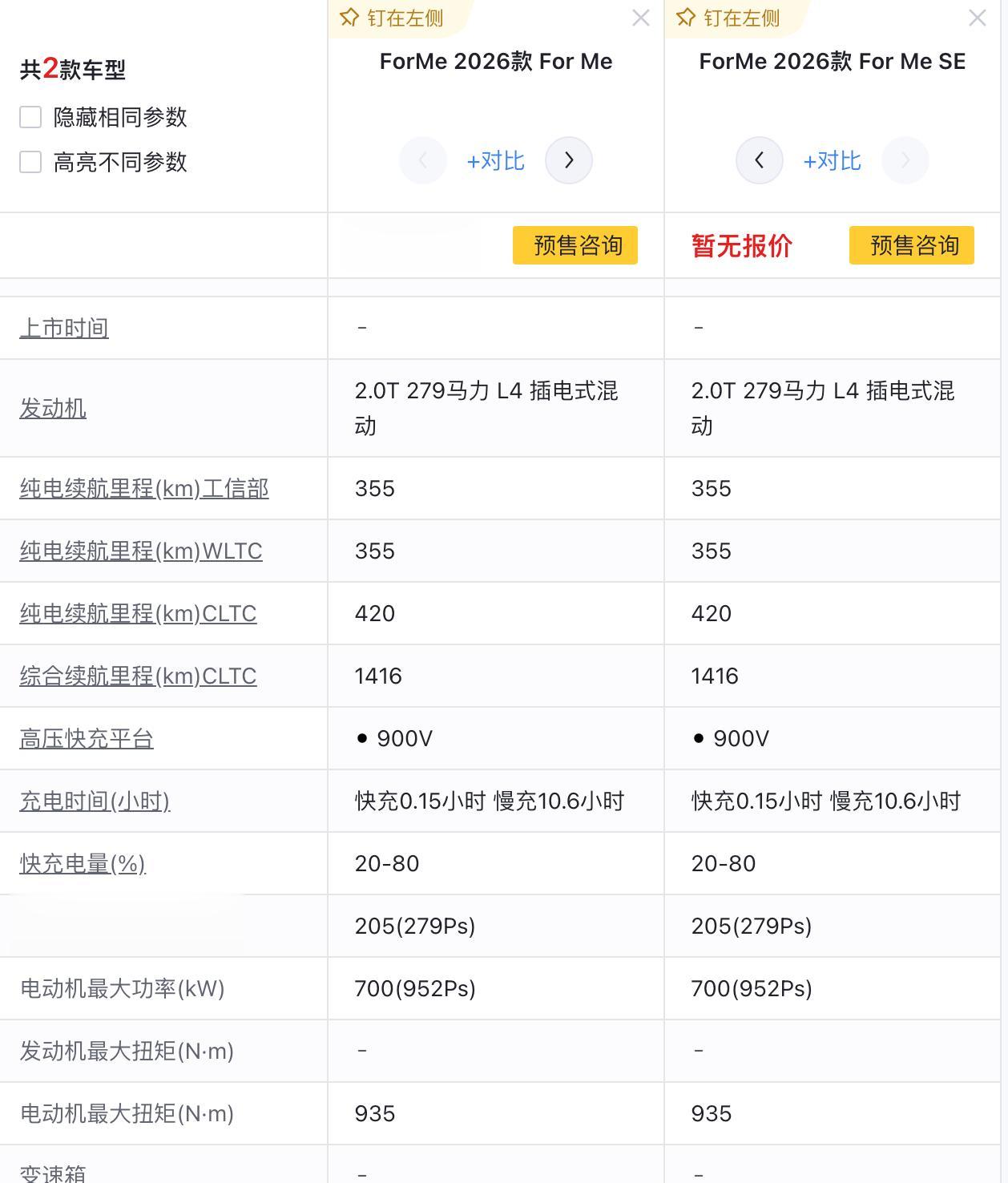Click 20-80 value in For Me SE column
Viewport: 1008px width, 1183px height.
click(724, 863)
